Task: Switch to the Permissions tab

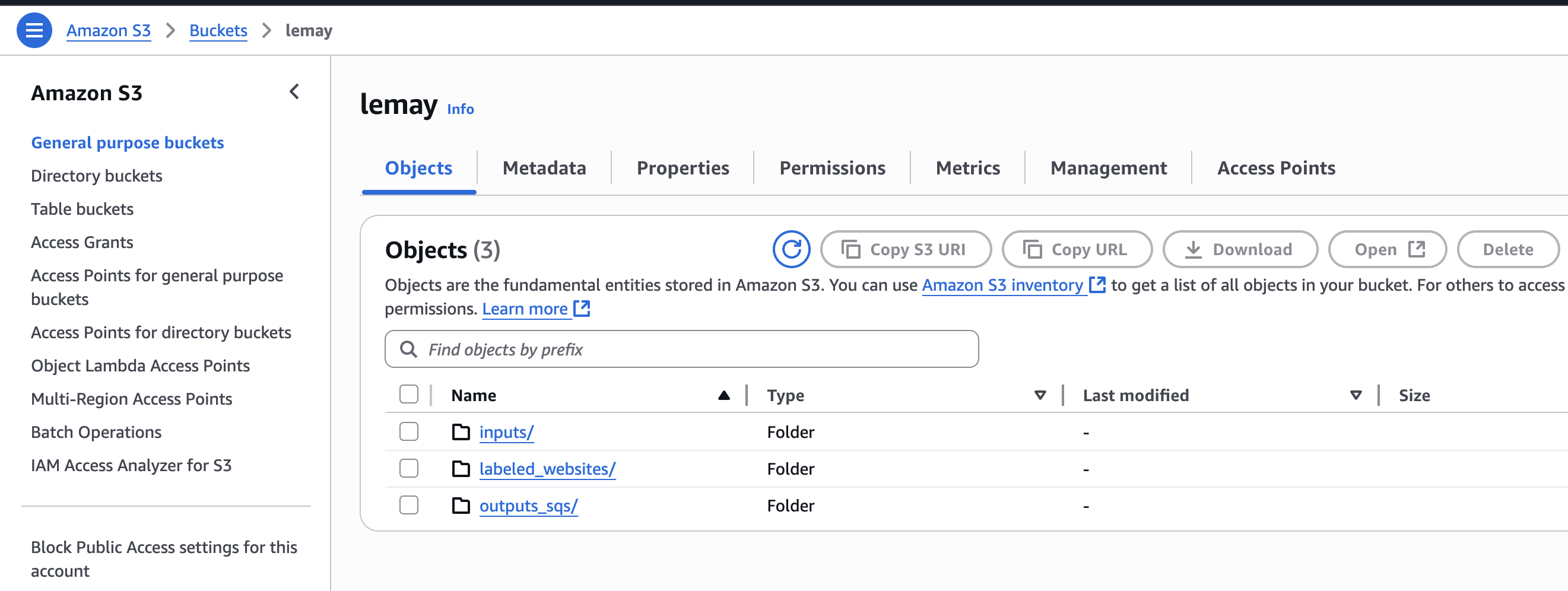Action: pyautogui.click(x=832, y=168)
